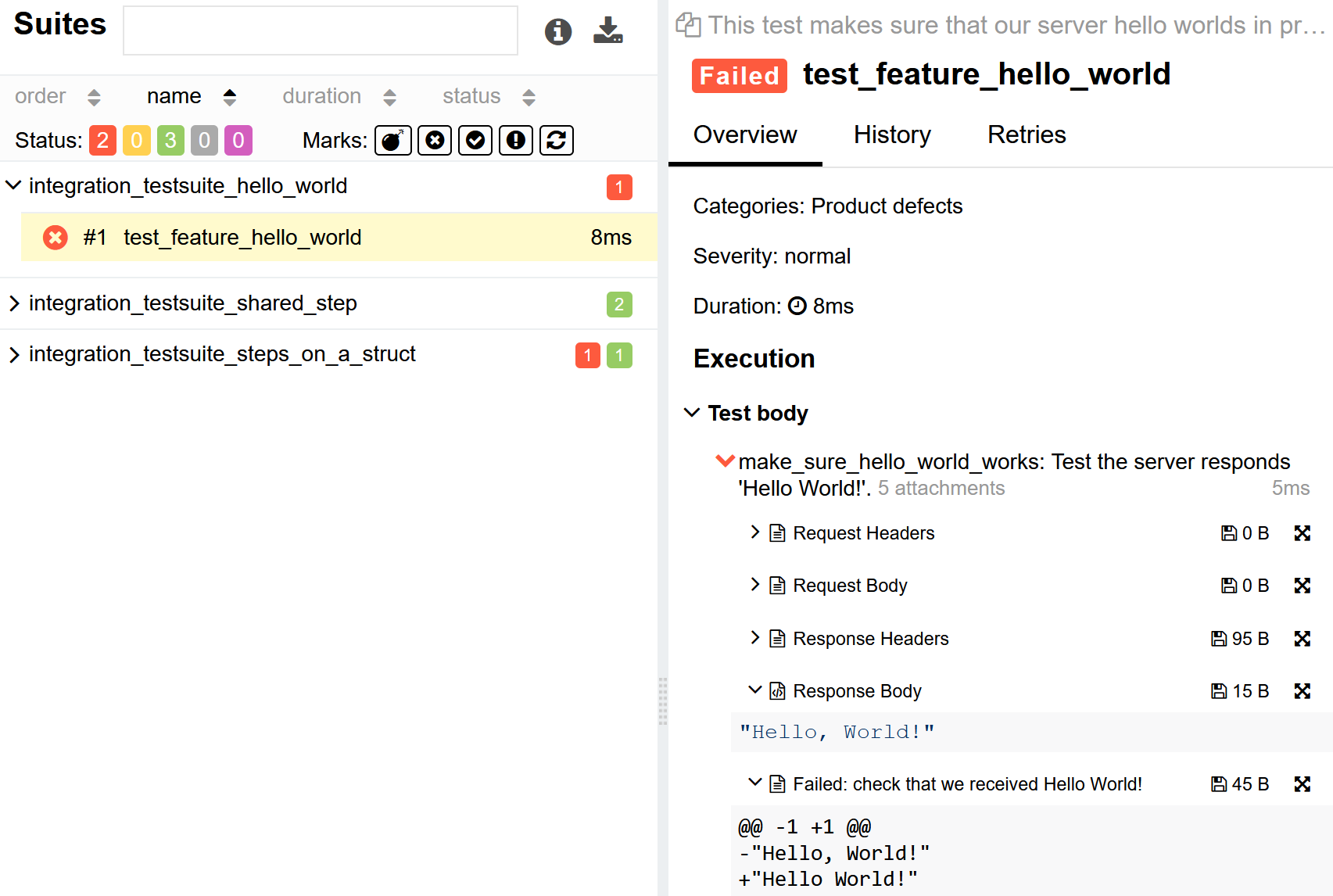Open Failed check attachment fullscreen

1302,784
